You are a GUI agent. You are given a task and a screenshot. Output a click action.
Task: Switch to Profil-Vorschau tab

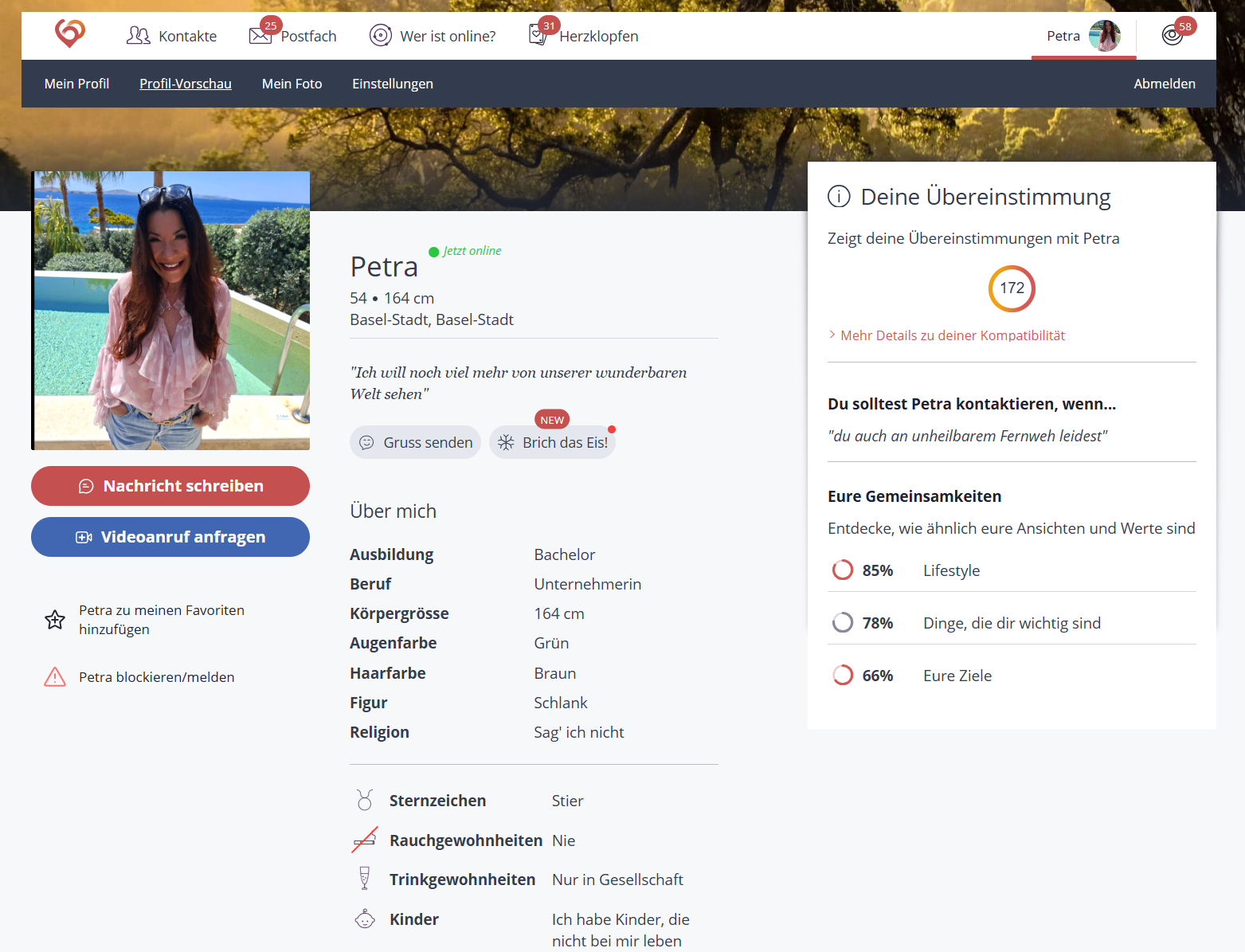click(186, 84)
